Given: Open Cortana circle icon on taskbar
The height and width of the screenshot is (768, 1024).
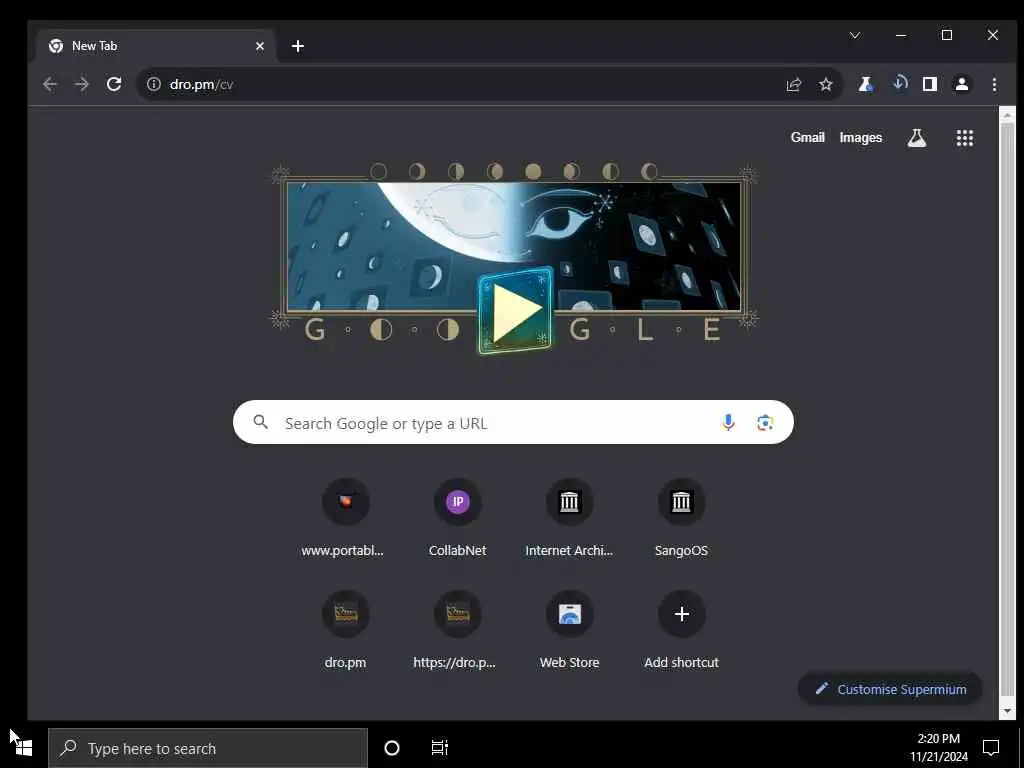Looking at the screenshot, I should pos(392,748).
